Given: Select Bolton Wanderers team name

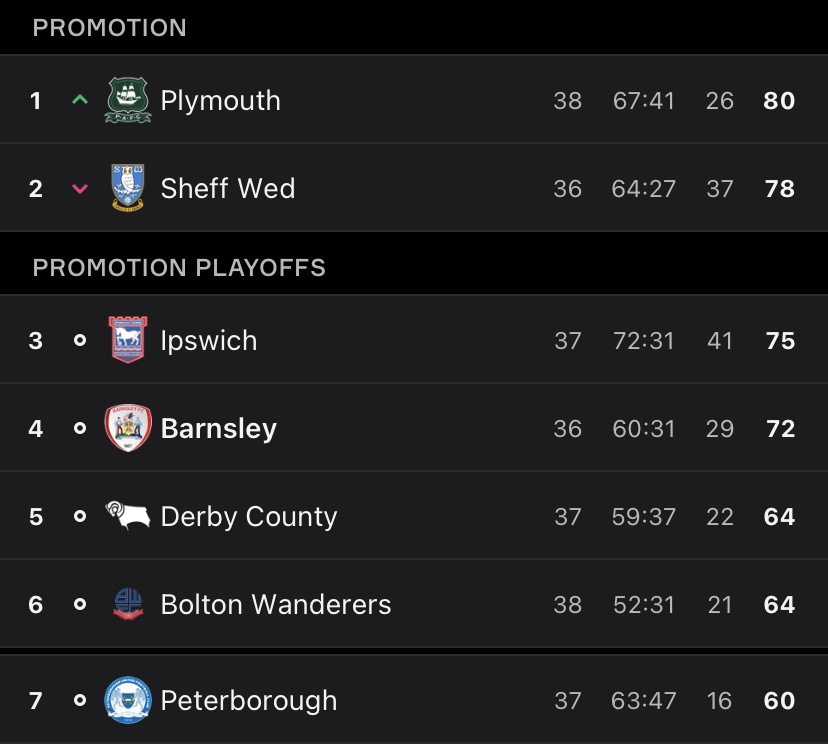Looking at the screenshot, I should pos(276,605).
